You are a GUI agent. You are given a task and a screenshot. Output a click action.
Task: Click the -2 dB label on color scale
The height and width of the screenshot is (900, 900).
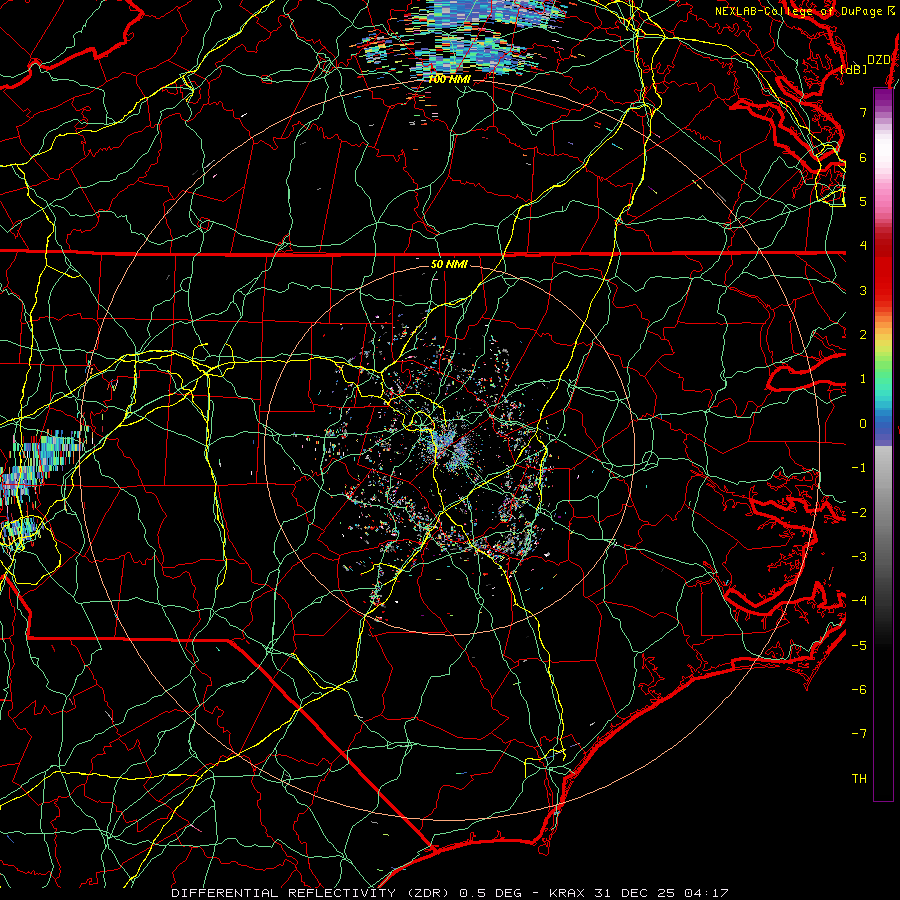[859, 513]
